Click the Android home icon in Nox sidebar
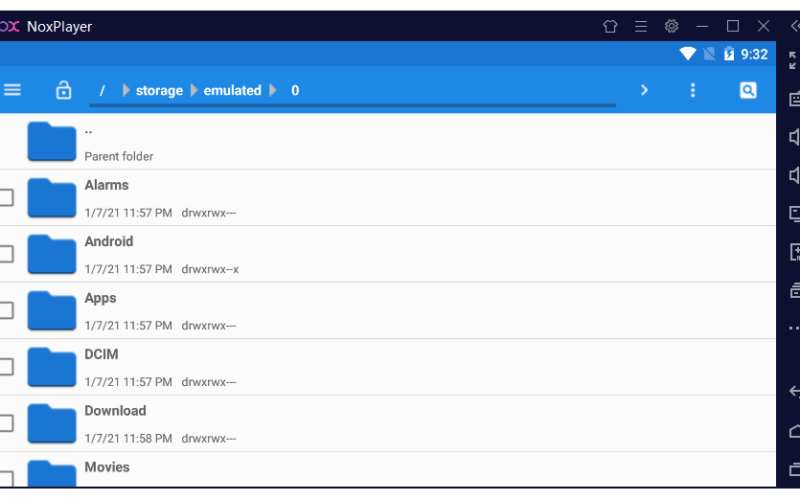This screenshot has height=500, width=800. pos(794,431)
